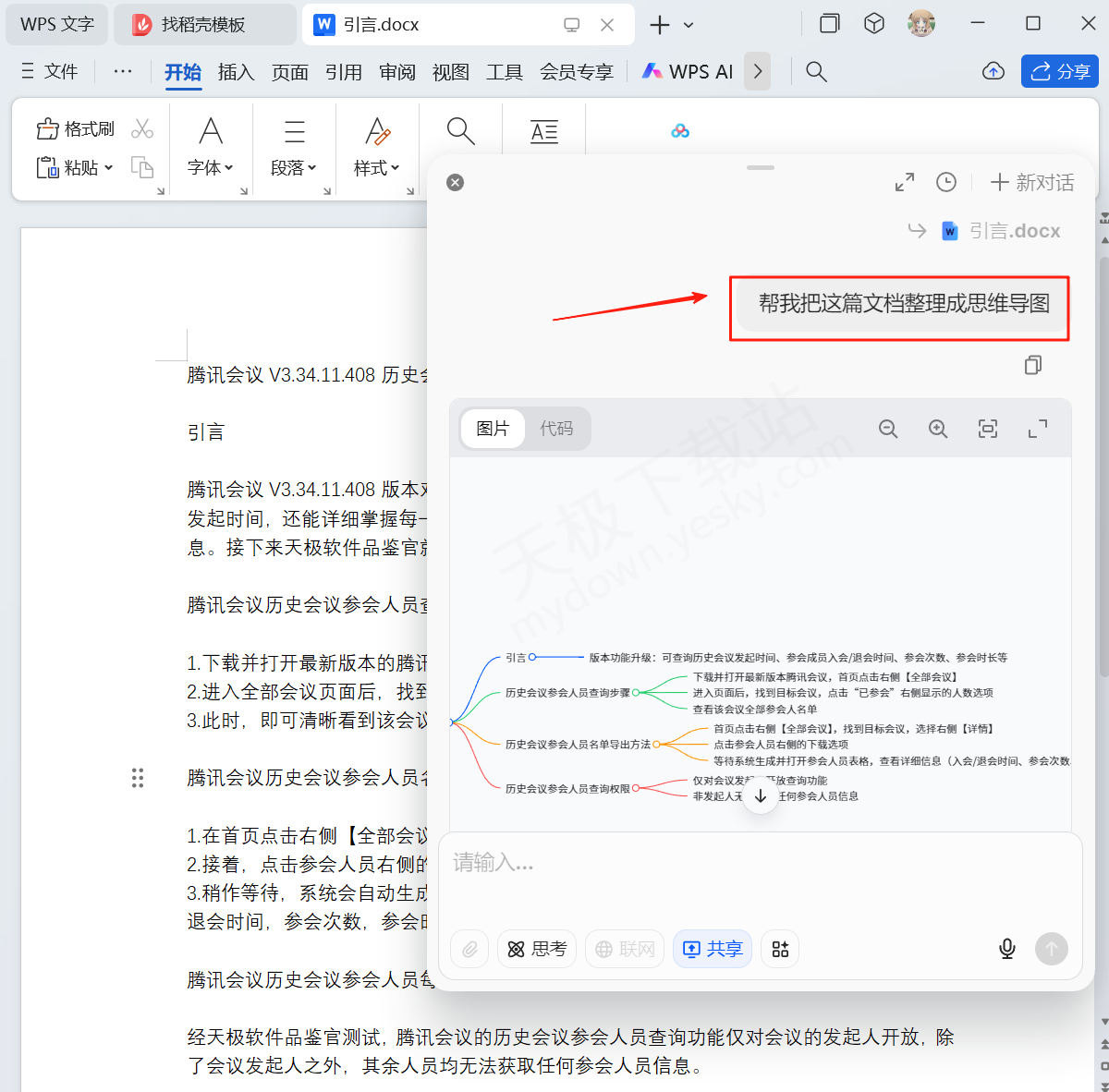Click the Copy icon beside Paste
The image size is (1109, 1092).
[142, 167]
